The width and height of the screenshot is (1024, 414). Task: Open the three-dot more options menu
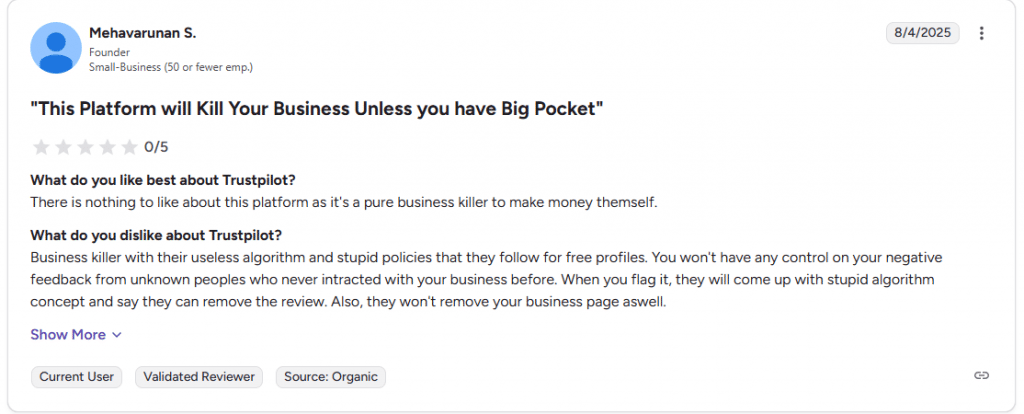coord(981,33)
